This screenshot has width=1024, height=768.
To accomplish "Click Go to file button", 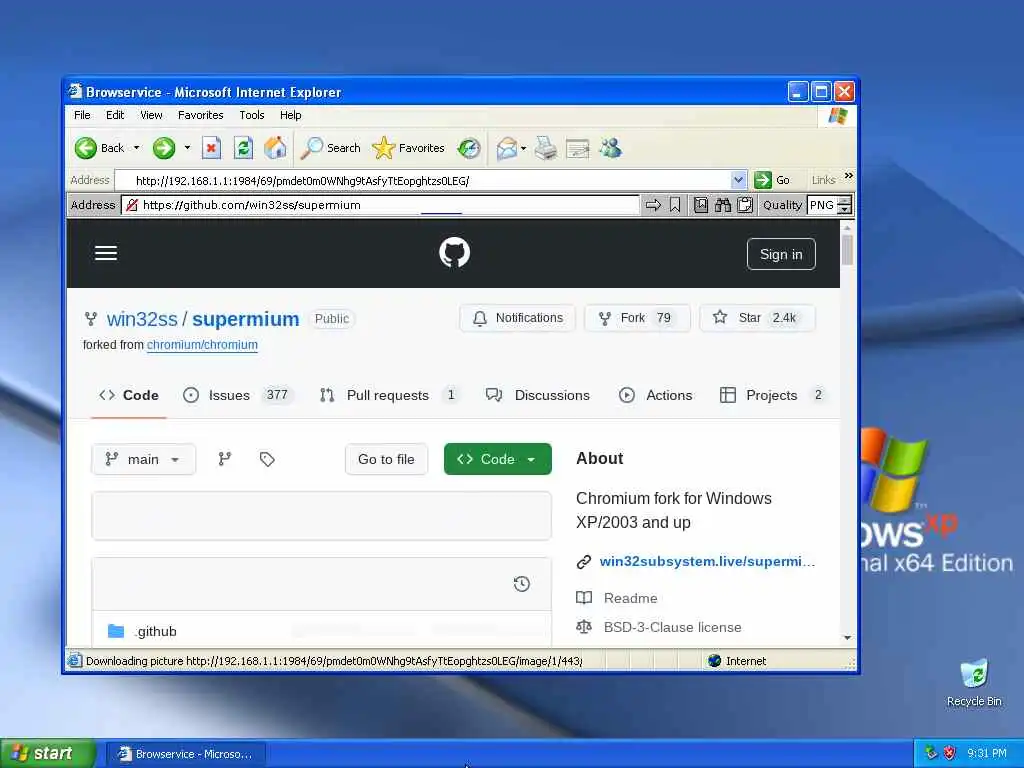I will tap(386, 459).
